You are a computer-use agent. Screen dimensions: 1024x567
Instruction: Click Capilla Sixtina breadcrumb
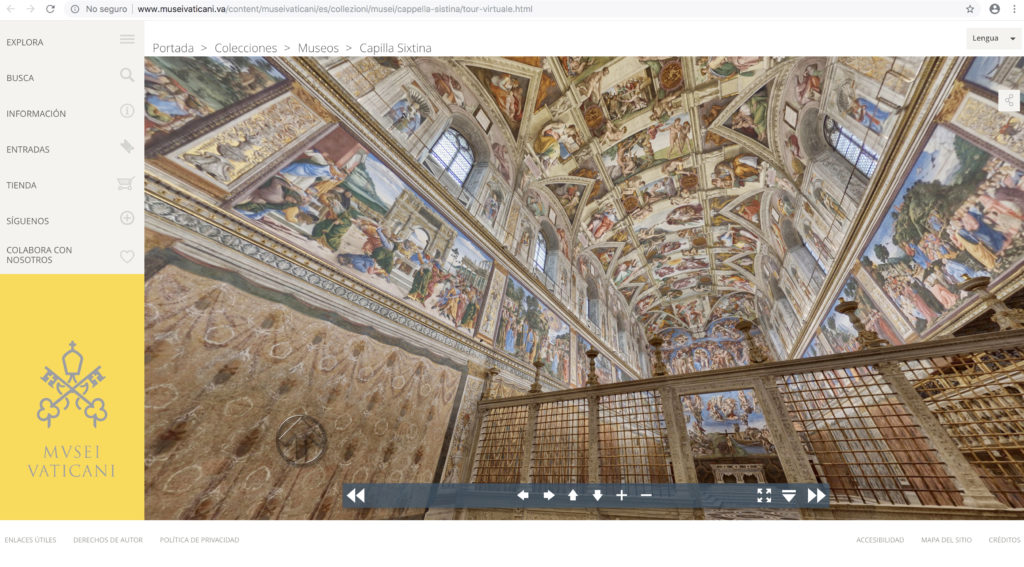click(x=395, y=48)
